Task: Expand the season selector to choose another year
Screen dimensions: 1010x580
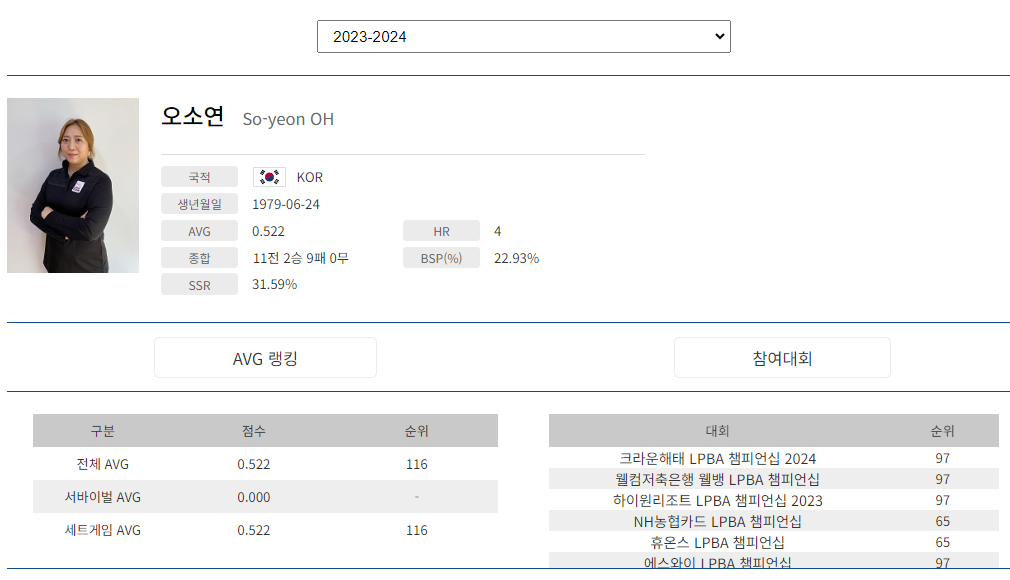Action: (523, 36)
